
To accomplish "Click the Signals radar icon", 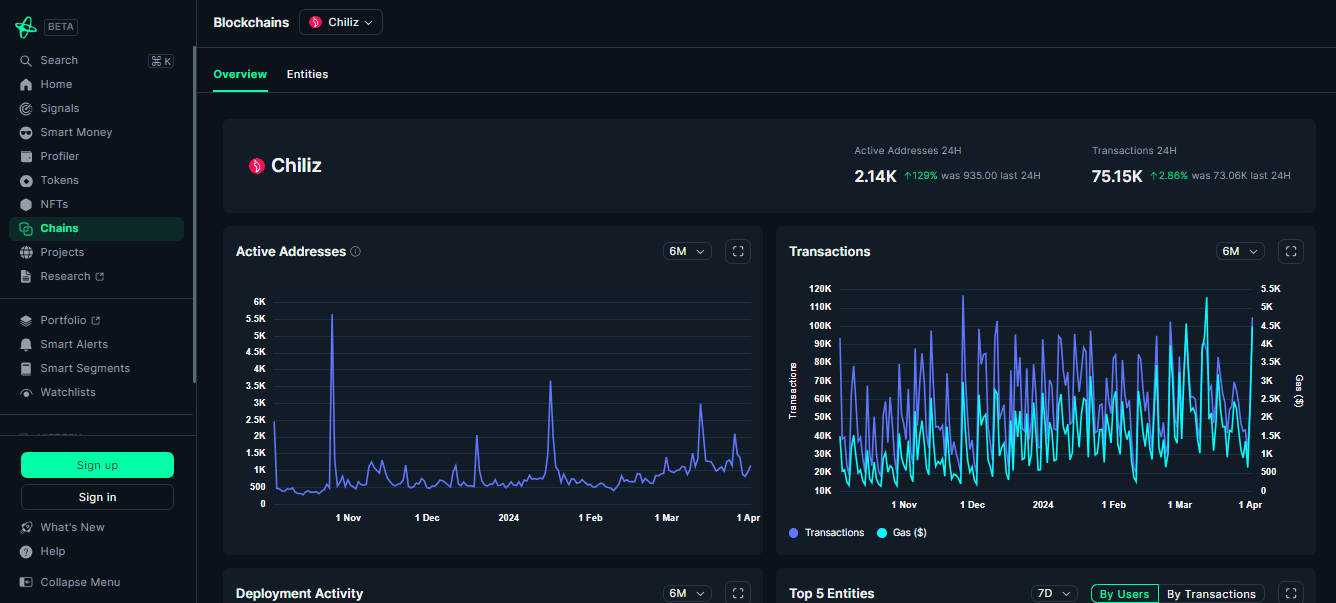I will (26, 109).
